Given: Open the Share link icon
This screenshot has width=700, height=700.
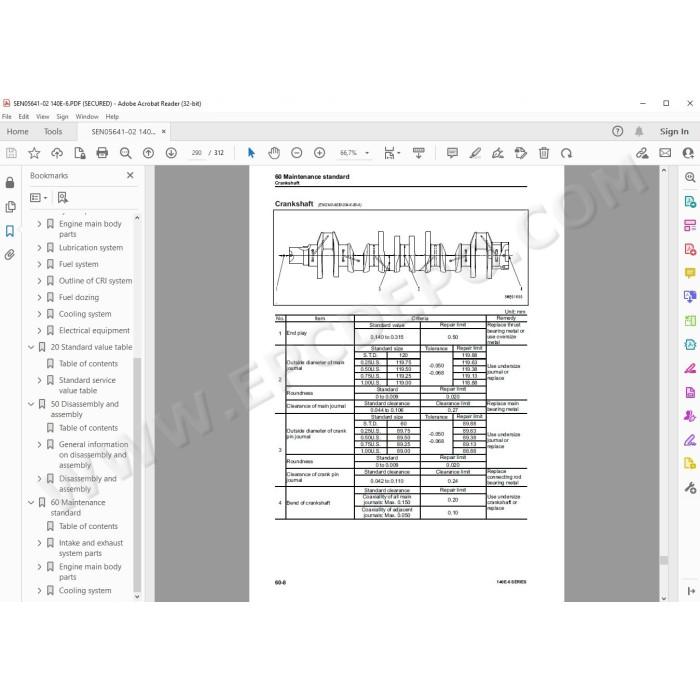Looking at the screenshot, I should pyautogui.click(x=642, y=153).
